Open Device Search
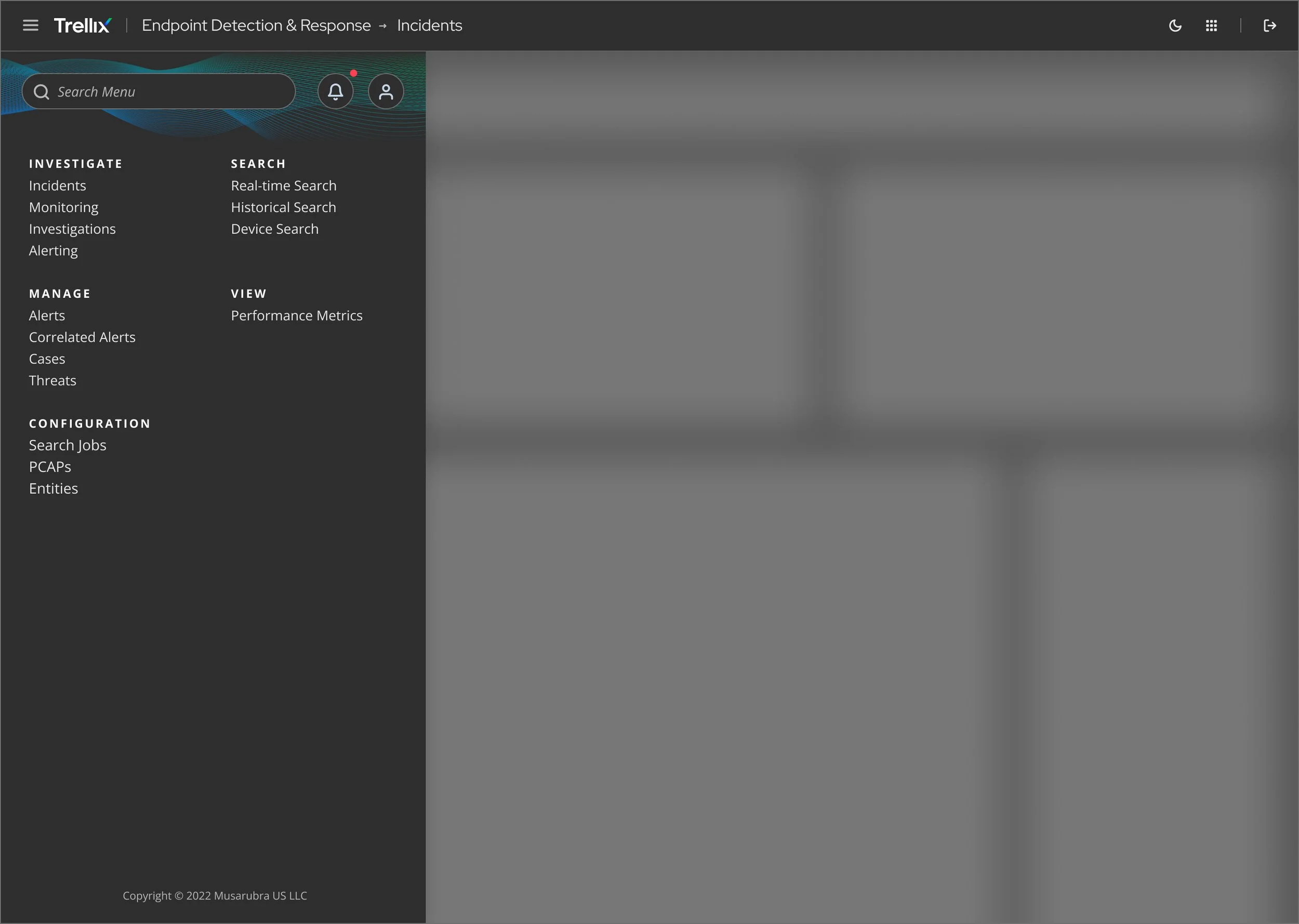 [x=274, y=228]
